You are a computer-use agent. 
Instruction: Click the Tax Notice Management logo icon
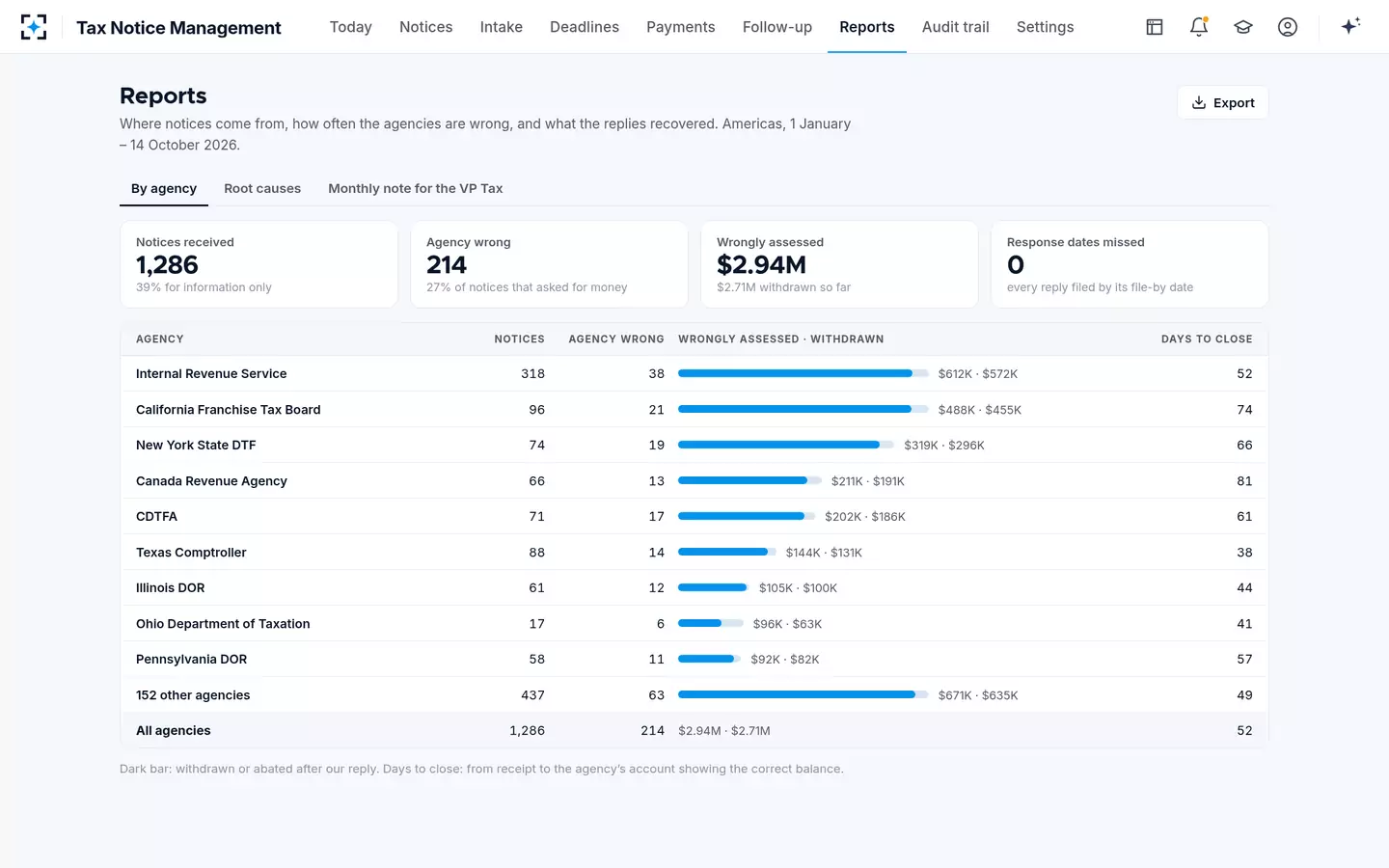pyautogui.click(x=34, y=27)
